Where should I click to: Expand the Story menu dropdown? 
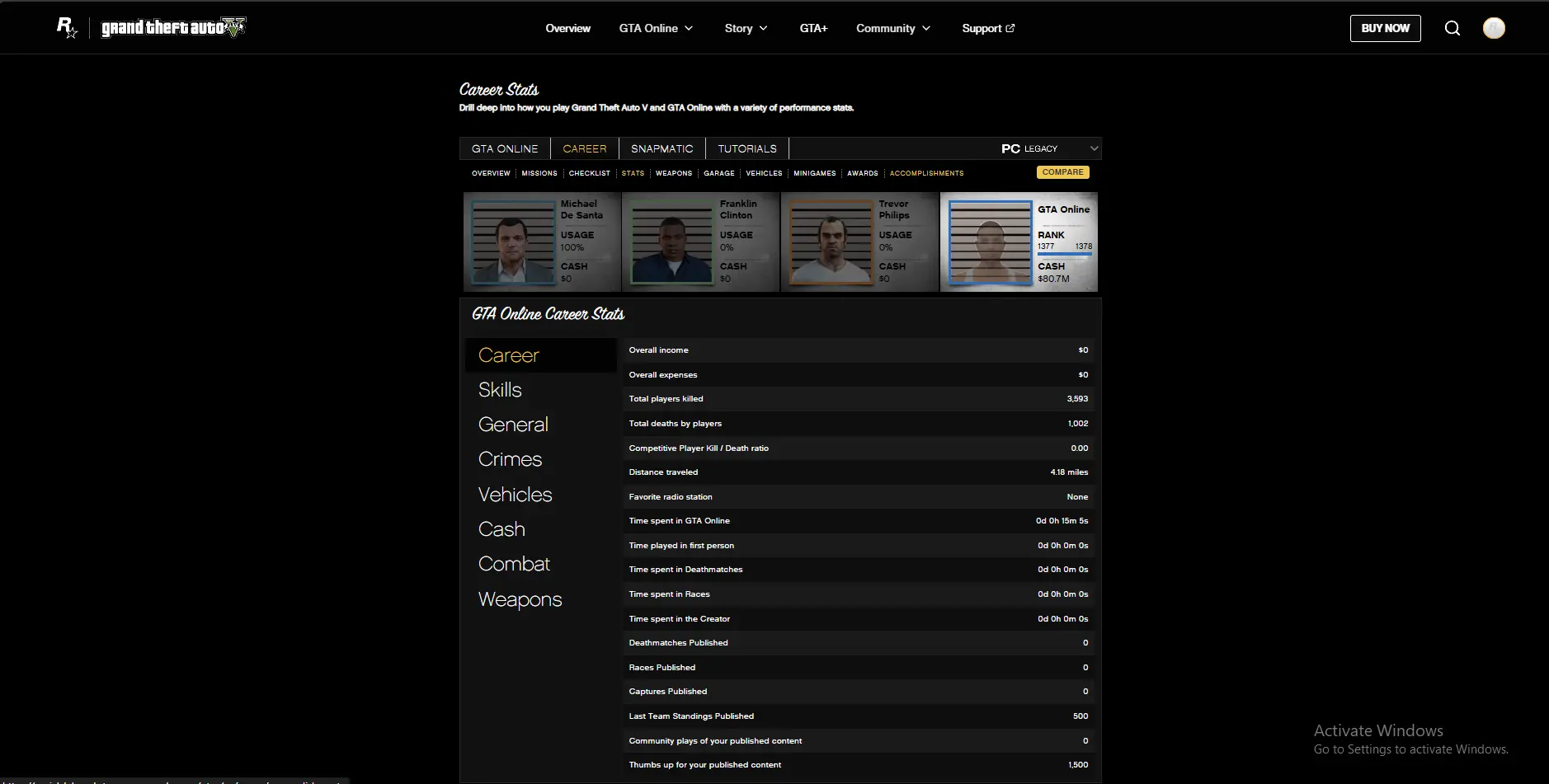click(x=746, y=28)
